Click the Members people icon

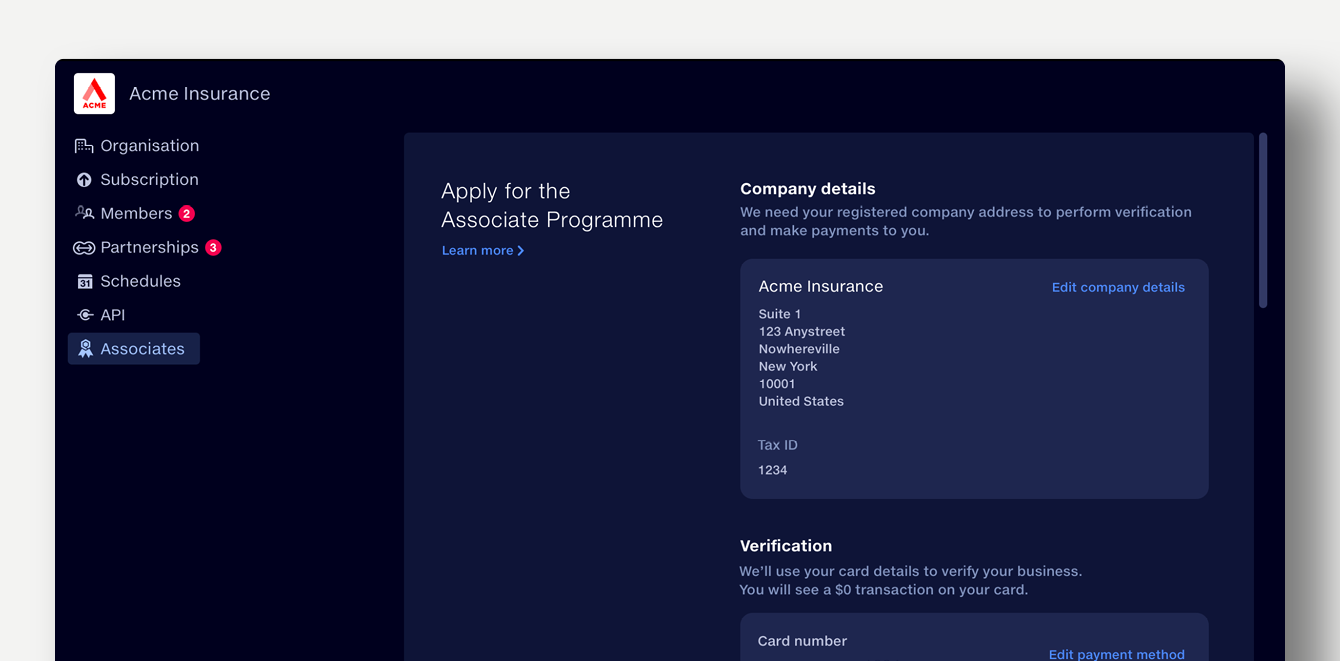pyautogui.click(x=84, y=214)
